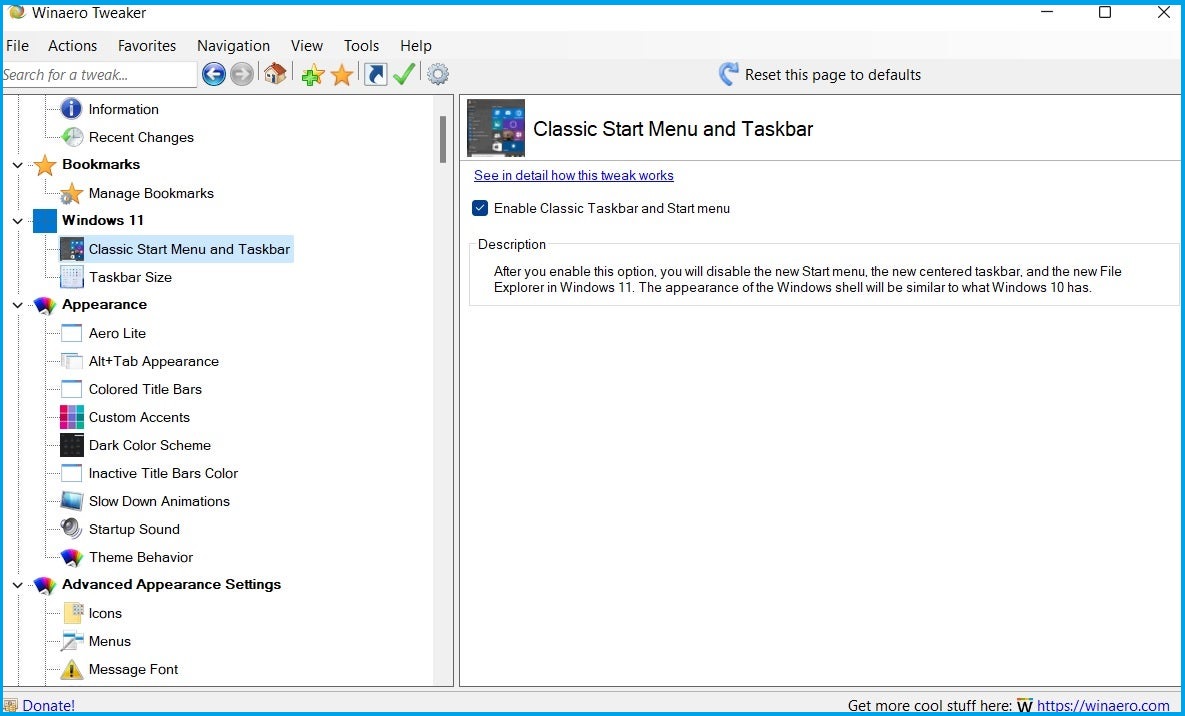Select the 'Aero Lite' label

tap(117, 333)
